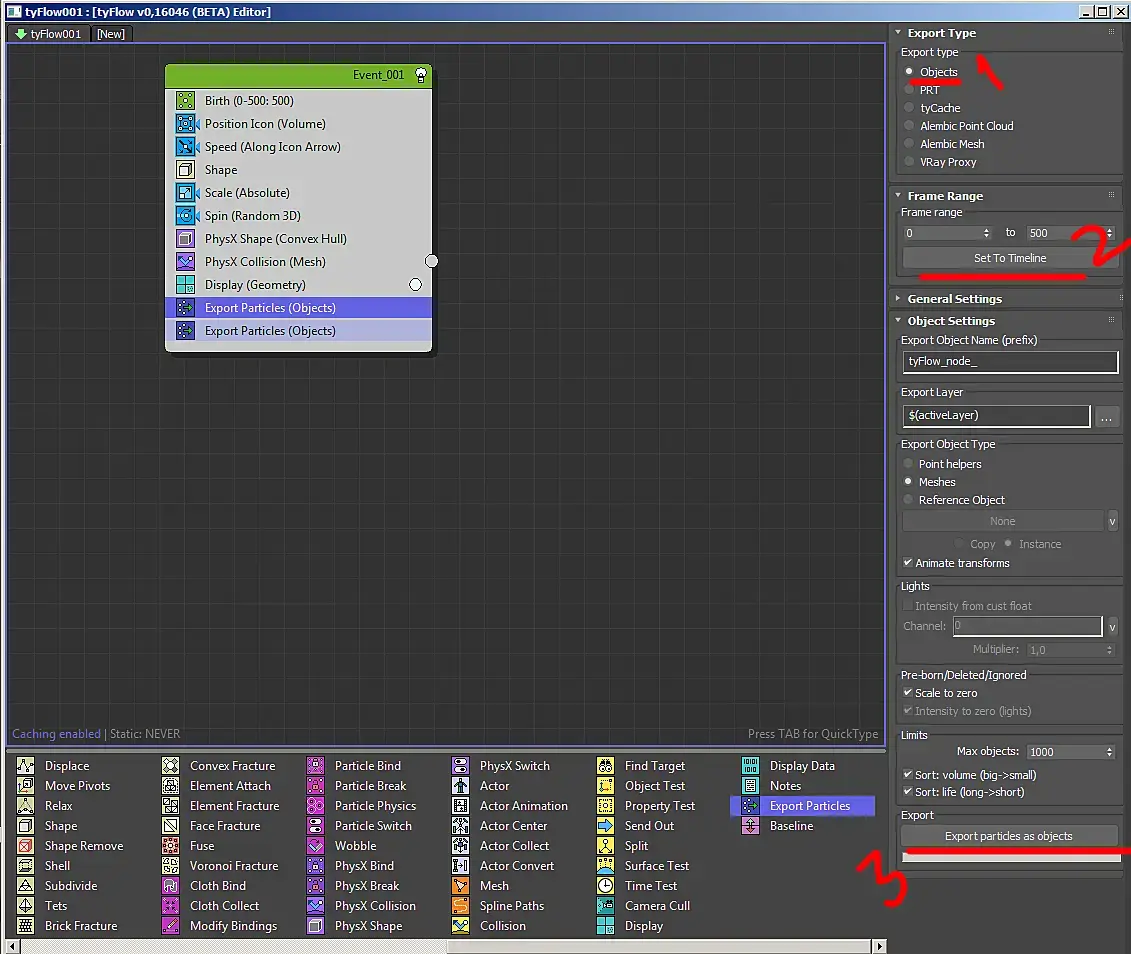The height and width of the screenshot is (954, 1131).
Task: Click the Birth operator icon in Event_001
Action: 185,101
